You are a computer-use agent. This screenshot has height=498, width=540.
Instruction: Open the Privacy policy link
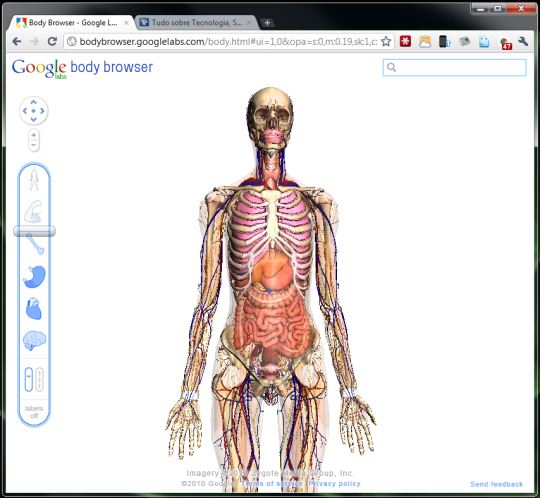tap(334, 484)
